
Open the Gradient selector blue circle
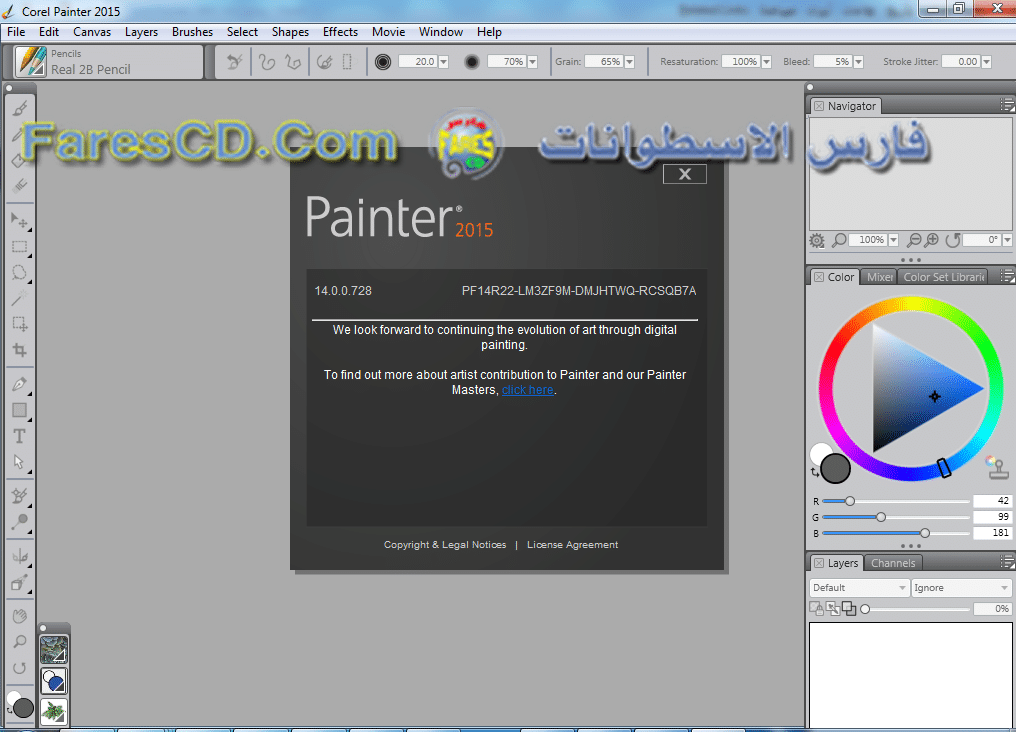(x=54, y=681)
